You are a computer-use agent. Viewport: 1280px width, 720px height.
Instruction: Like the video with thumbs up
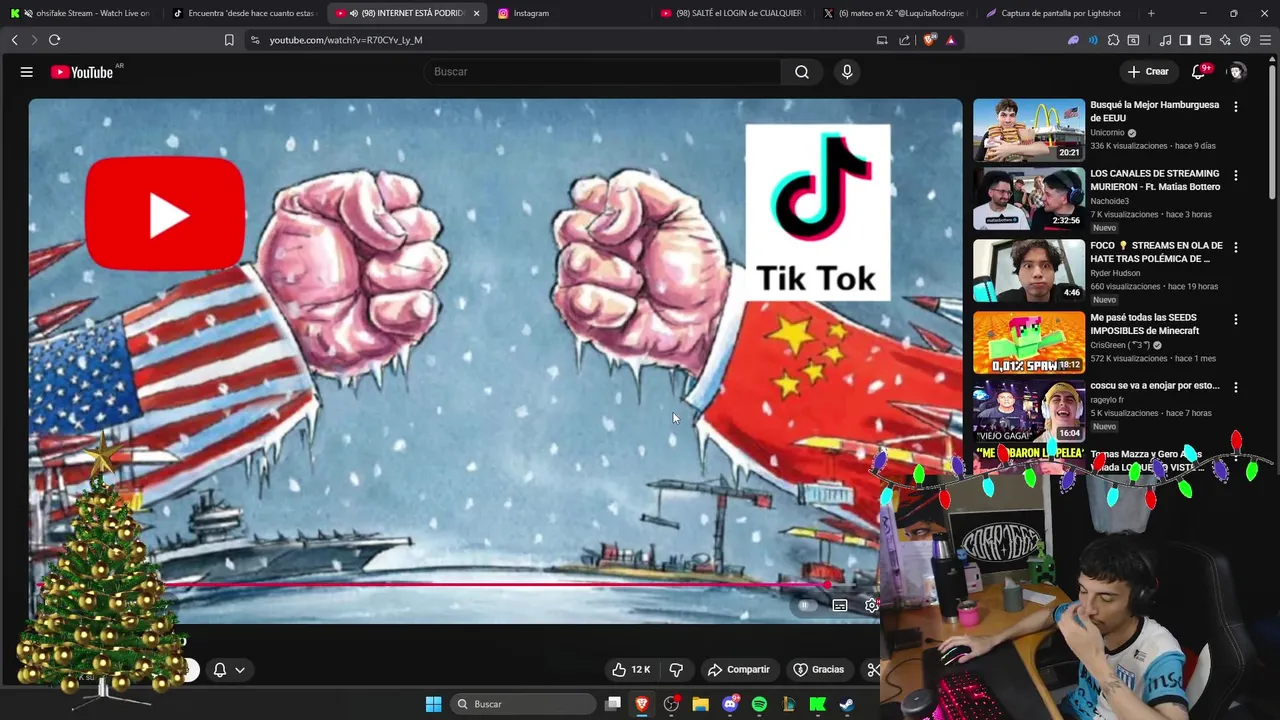point(631,670)
